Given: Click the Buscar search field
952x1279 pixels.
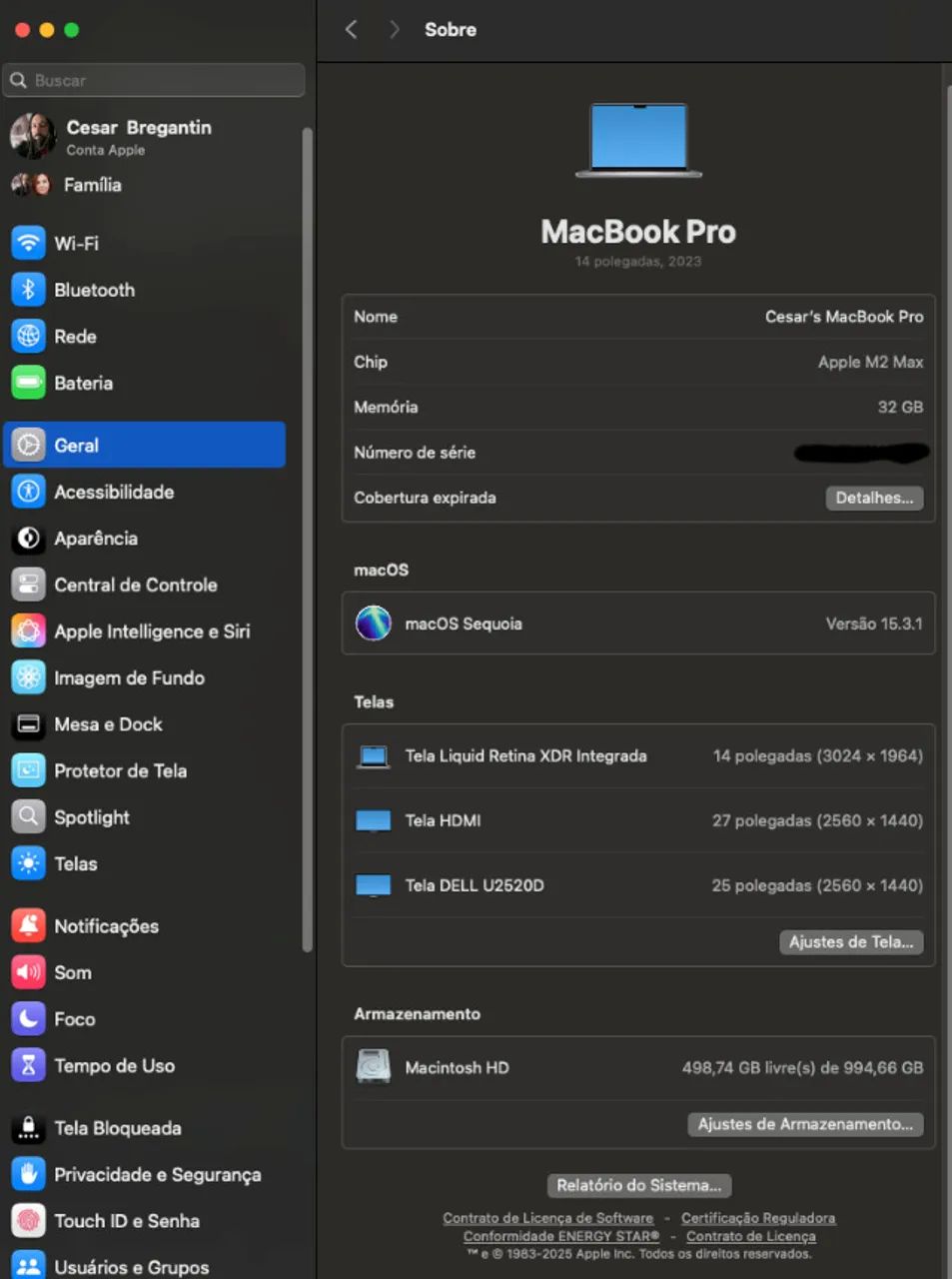Looking at the screenshot, I should [154, 80].
